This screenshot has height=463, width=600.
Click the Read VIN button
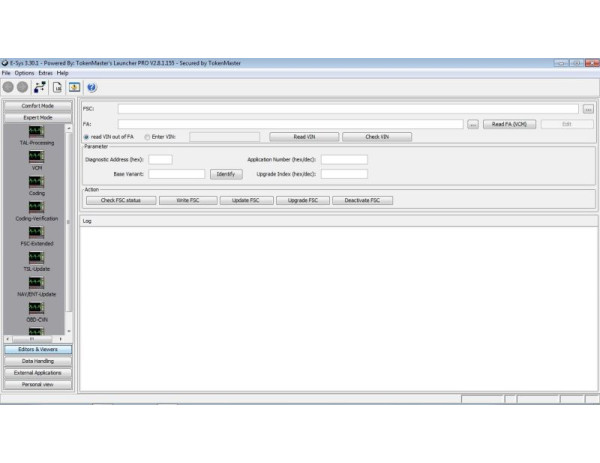(303, 136)
